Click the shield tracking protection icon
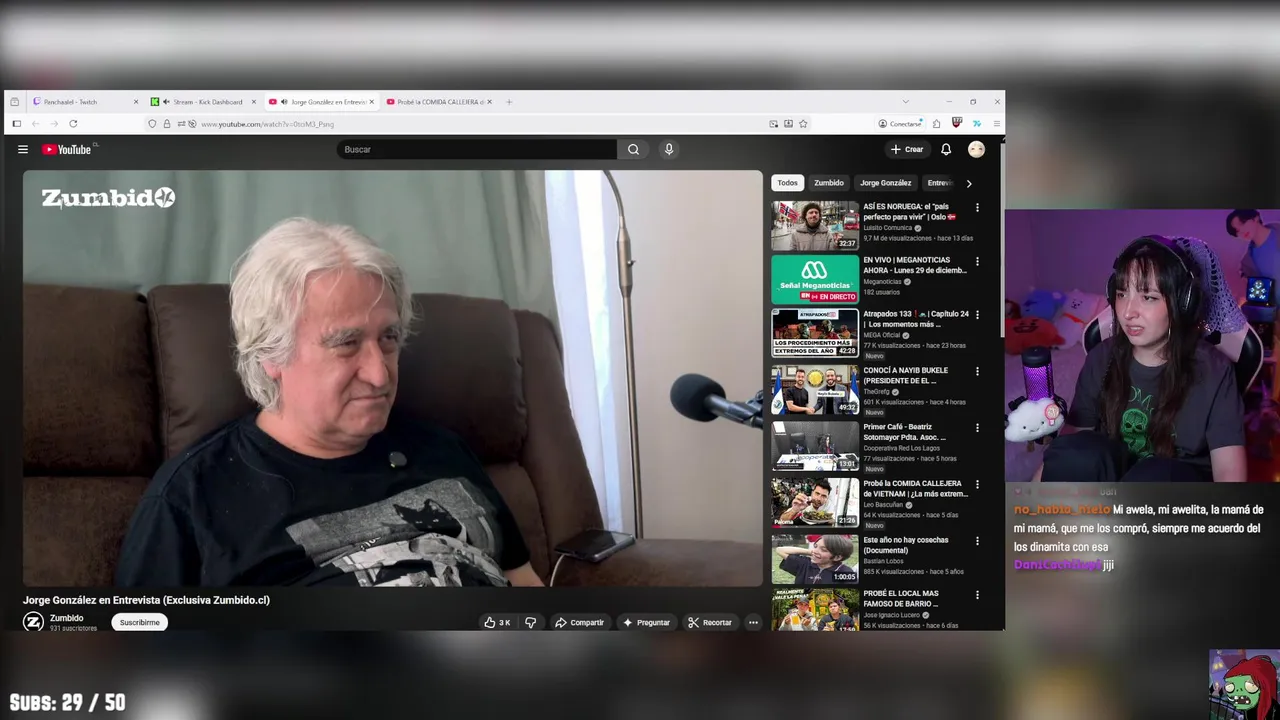This screenshot has width=1280, height=720. coord(152,124)
